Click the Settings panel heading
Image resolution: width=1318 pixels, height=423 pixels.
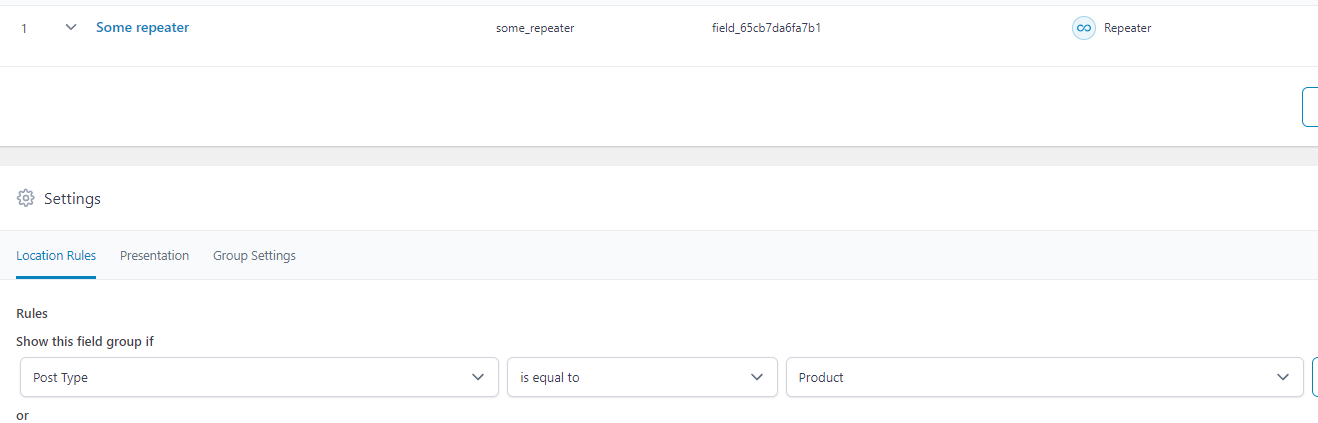[72, 199]
